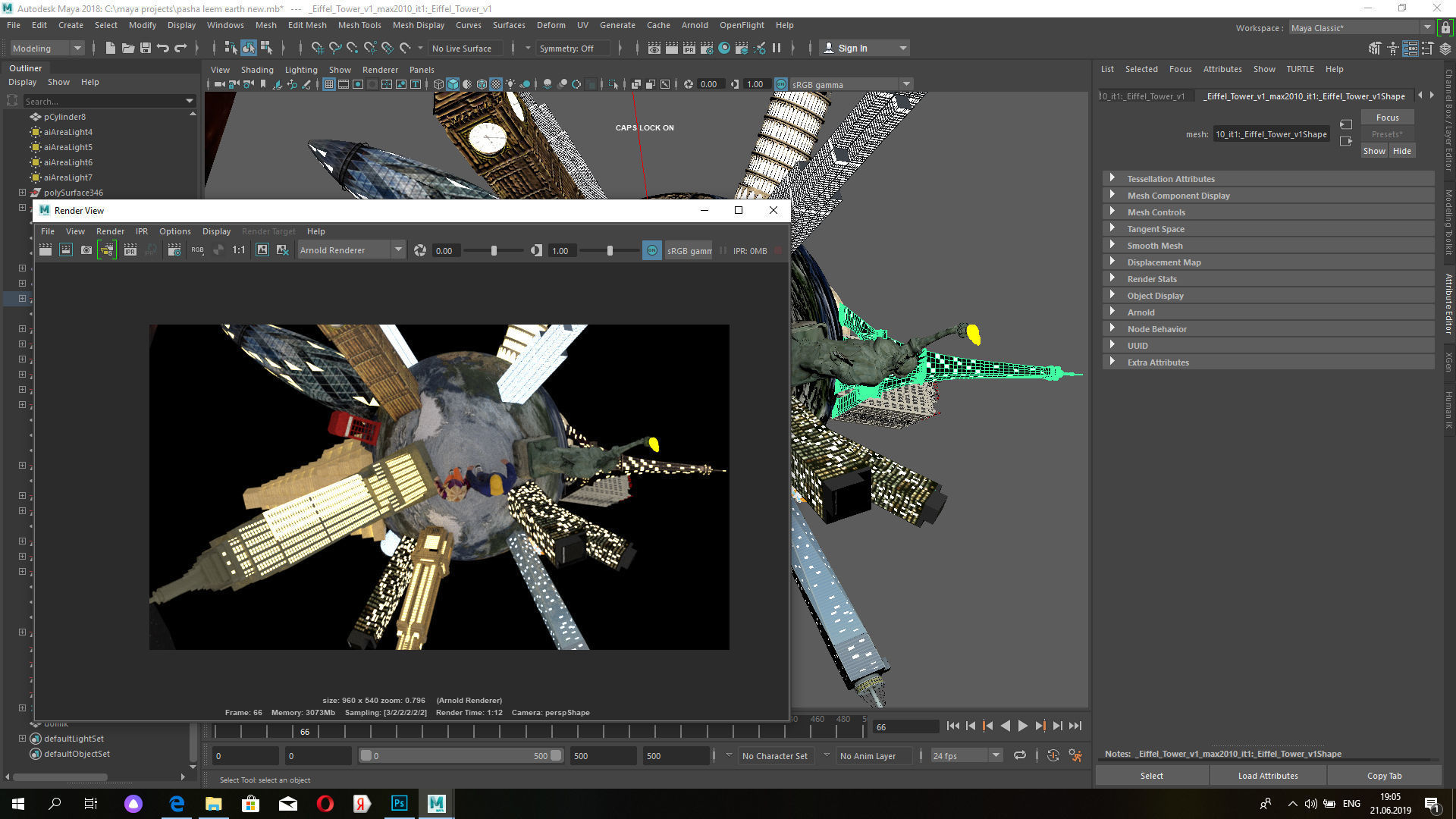Image resolution: width=1456 pixels, height=819 pixels.
Task: Click the RGB channels icon in Render View
Action: [197, 250]
